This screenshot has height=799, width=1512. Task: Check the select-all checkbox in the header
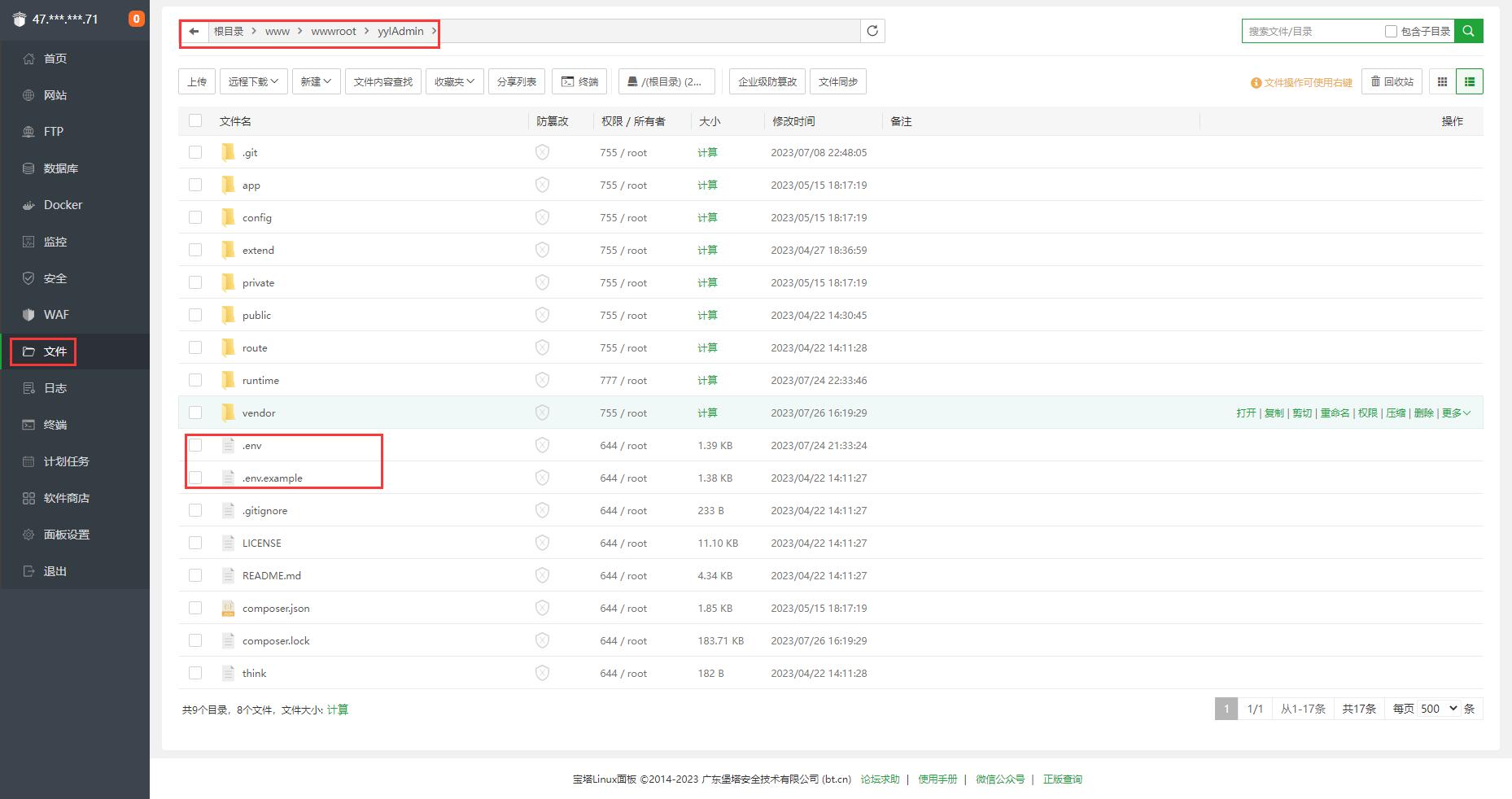tap(195, 120)
